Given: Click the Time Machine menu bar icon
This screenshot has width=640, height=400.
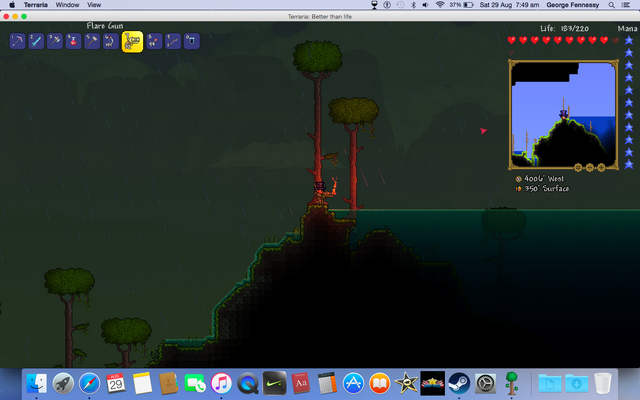Looking at the screenshot, I should (400, 5).
